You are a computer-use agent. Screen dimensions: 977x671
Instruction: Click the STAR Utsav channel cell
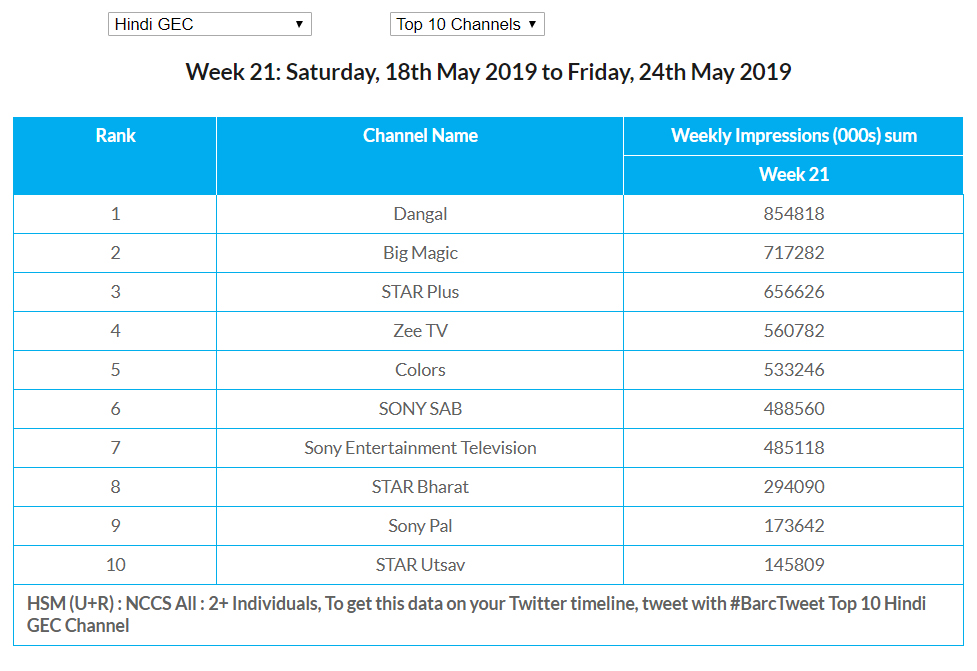[420, 565]
